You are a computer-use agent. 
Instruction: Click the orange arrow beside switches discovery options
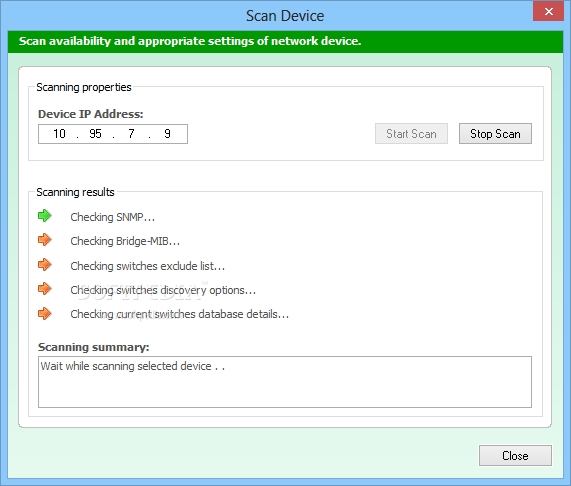click(x=45, y=289)
